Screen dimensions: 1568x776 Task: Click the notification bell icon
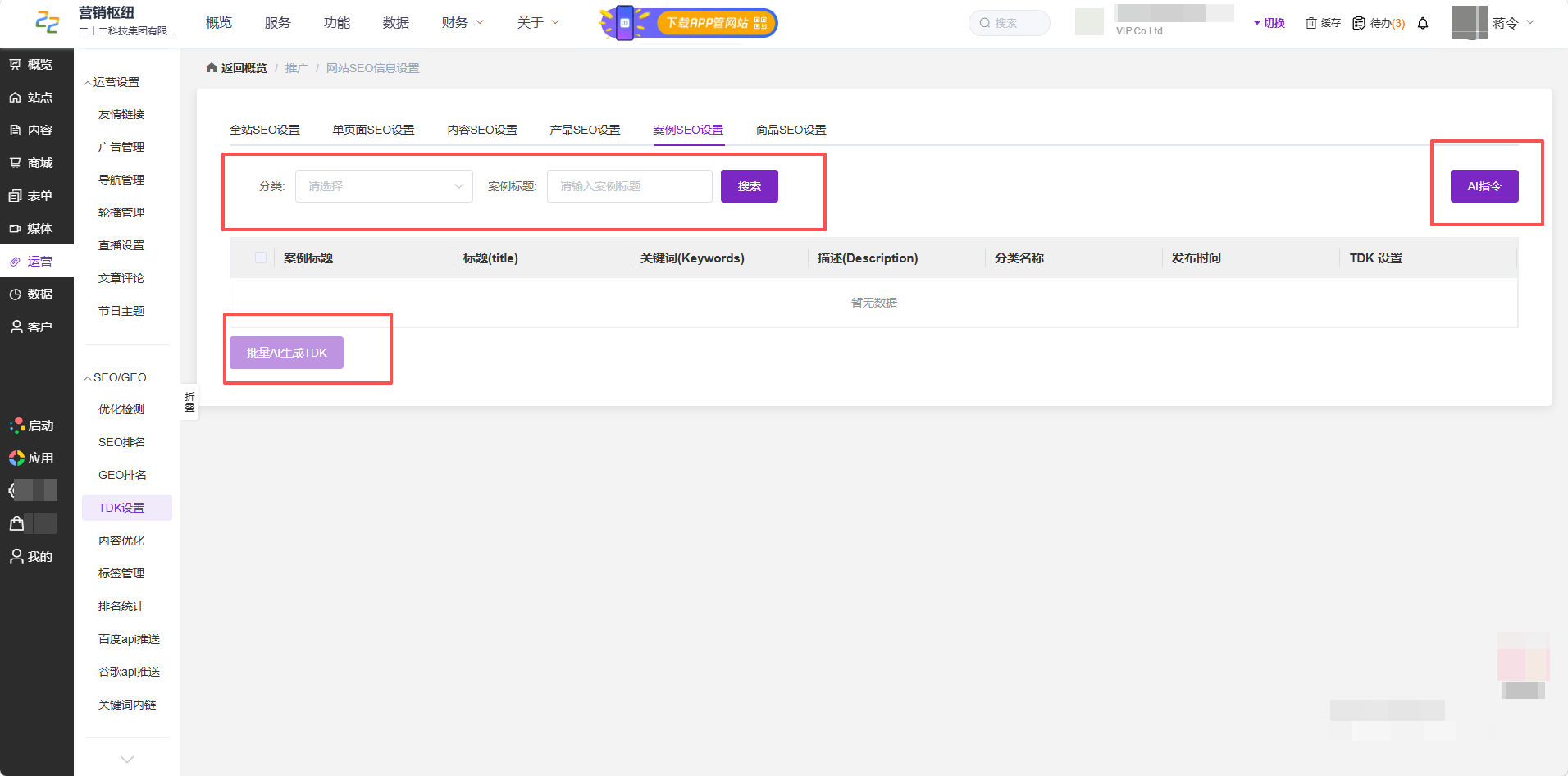(1423, 23)
